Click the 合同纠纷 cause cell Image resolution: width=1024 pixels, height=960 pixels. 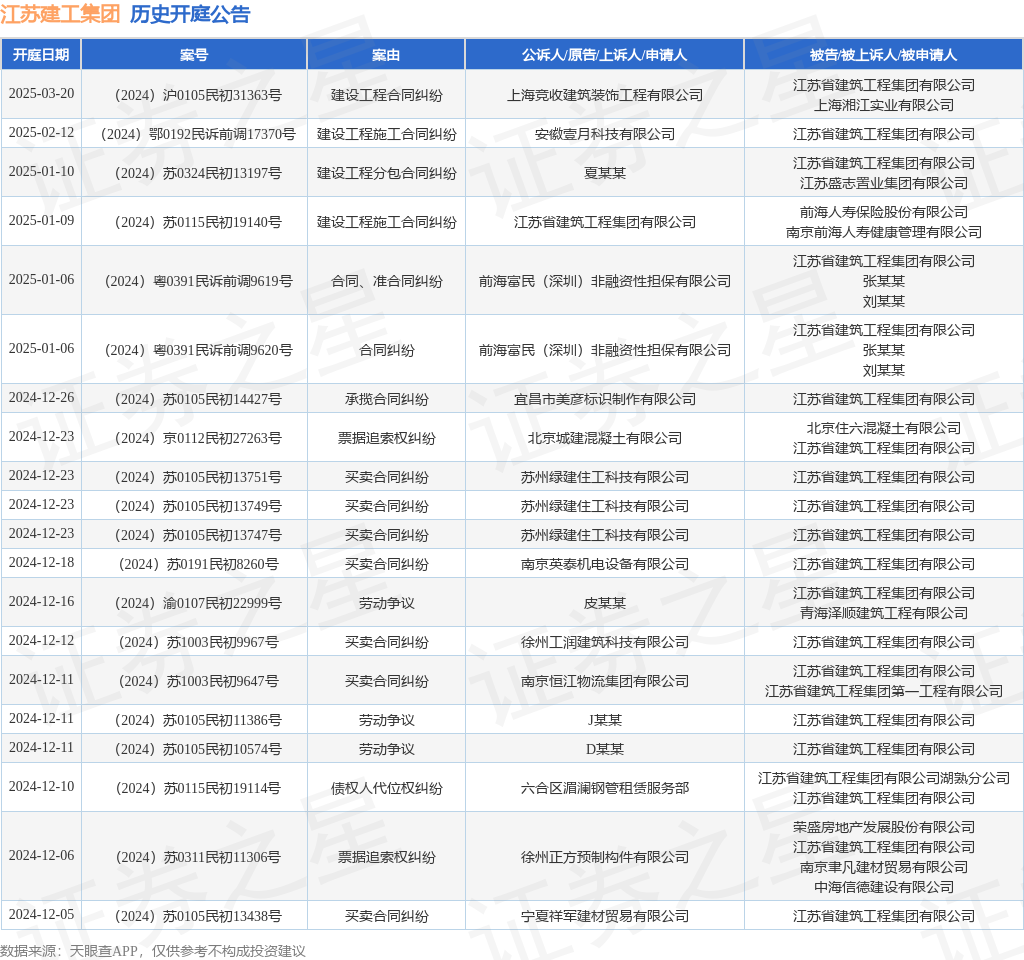point(386,351)
